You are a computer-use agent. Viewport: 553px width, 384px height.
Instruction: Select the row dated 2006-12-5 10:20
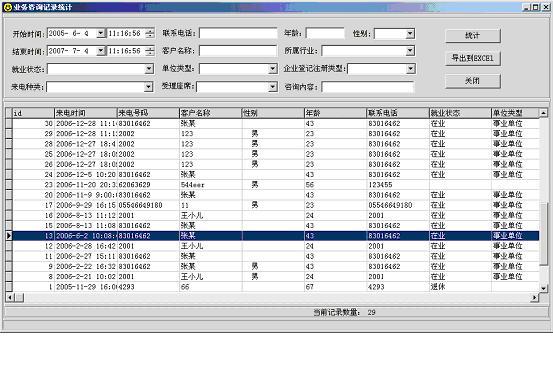(276, 175)
